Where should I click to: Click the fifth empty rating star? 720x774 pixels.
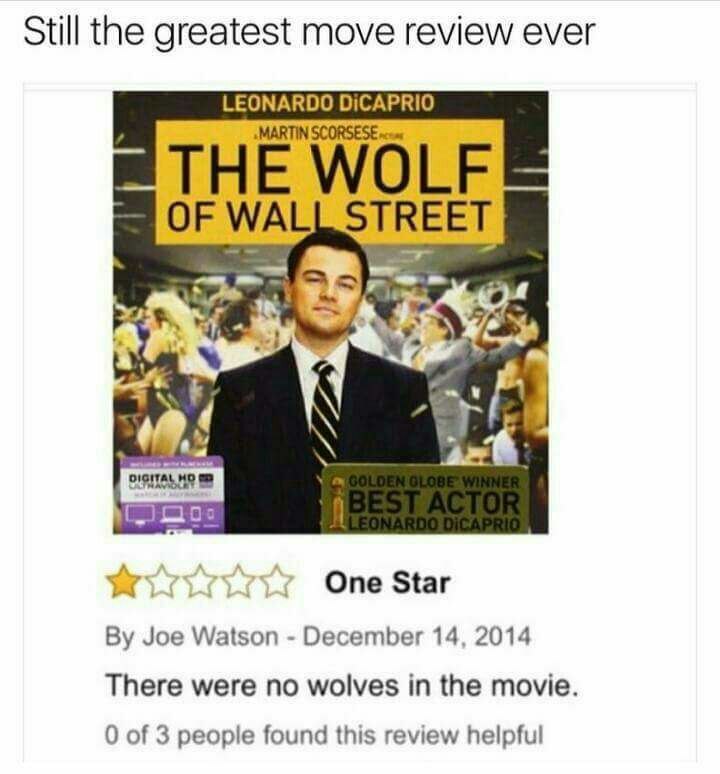coord(275,582)
